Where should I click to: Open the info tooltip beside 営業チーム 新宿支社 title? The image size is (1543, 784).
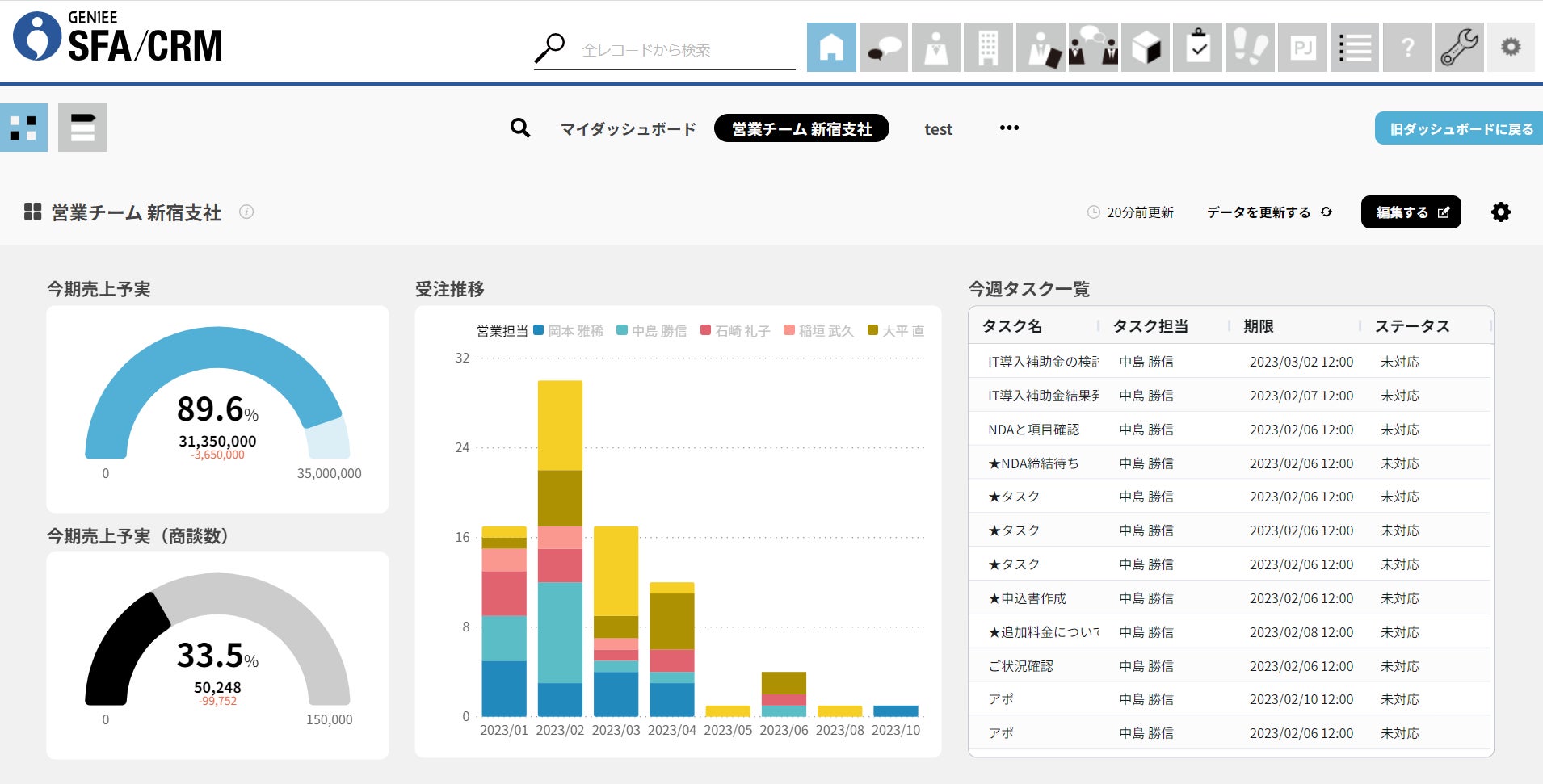point(246,212)
